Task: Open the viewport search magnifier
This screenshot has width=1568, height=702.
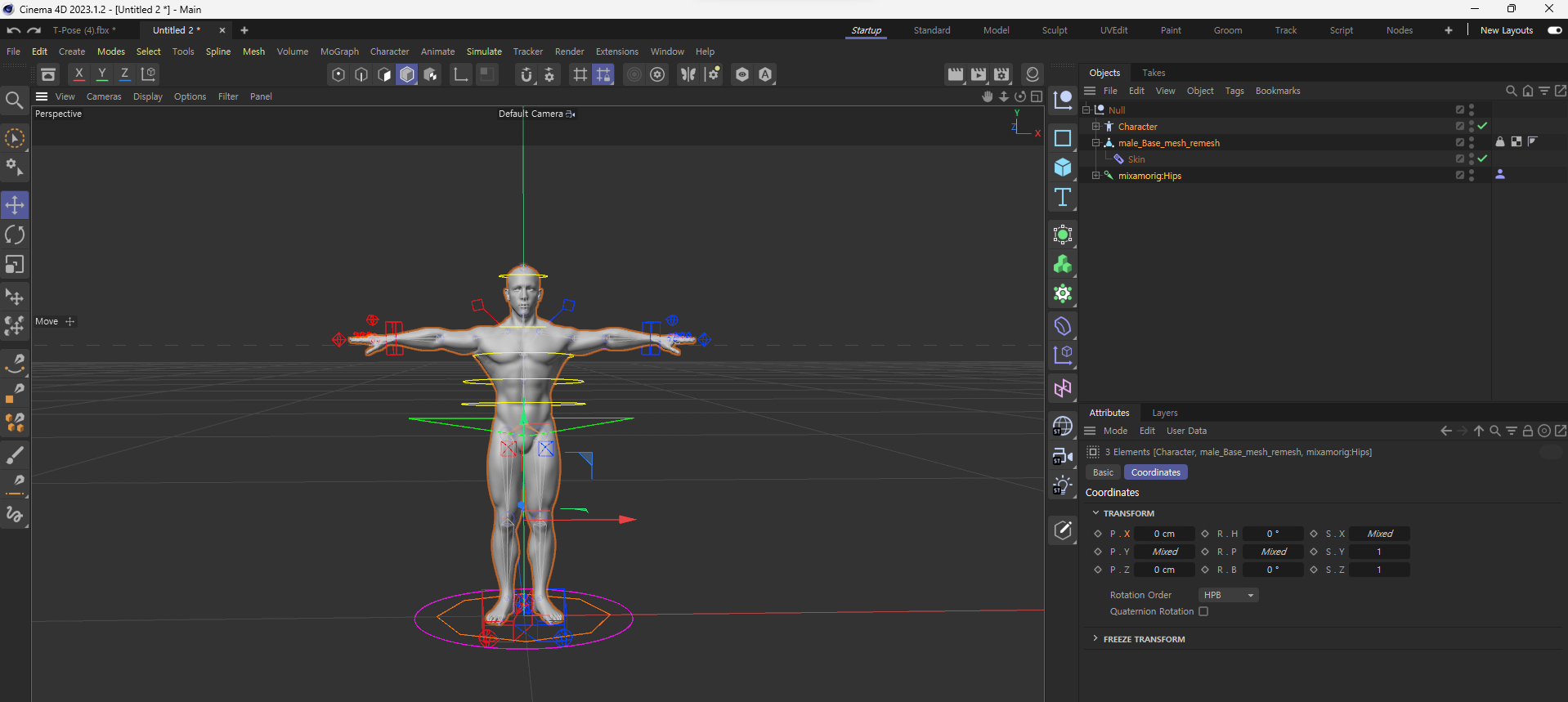Action: pyautogui.click(x=14, y=101)
